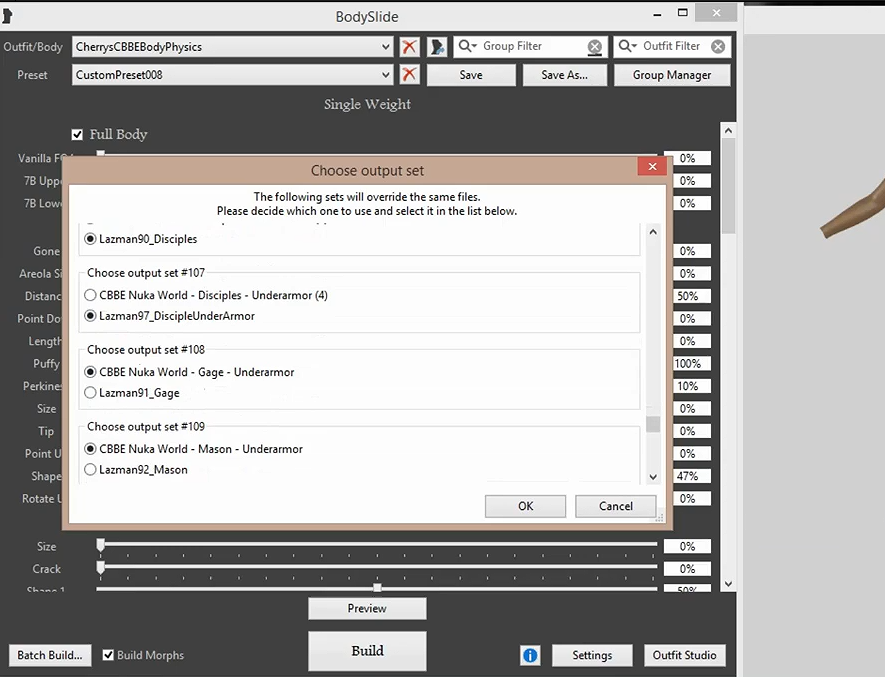This screenshot has width=885, height=677.
Task: Click the refresh outfits icon beside Group Filter
Action: (x=437, y=47)
